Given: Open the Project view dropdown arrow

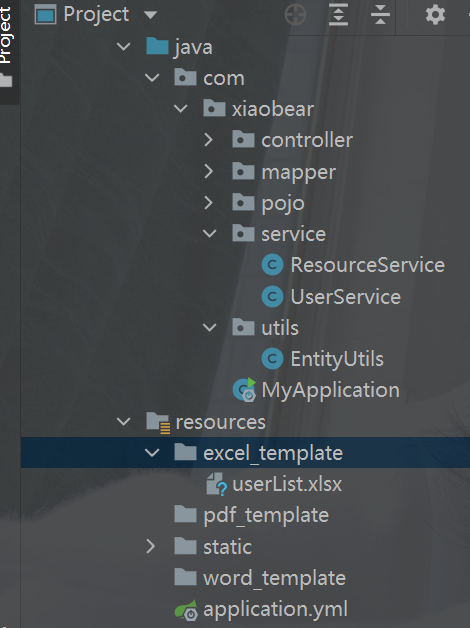Looking at the screenshot, I should click(x=150, y=15).
